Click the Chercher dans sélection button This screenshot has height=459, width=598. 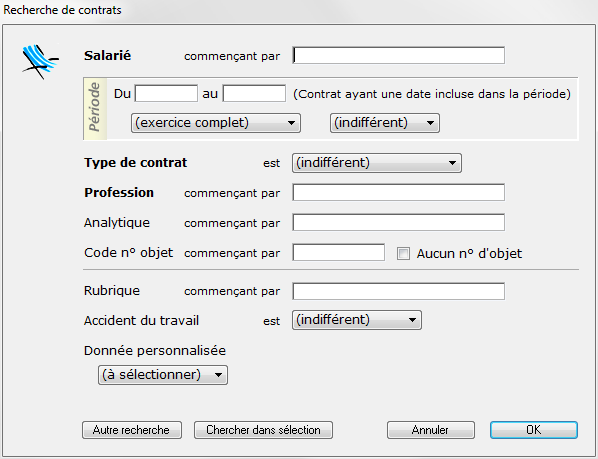point(264,430)
